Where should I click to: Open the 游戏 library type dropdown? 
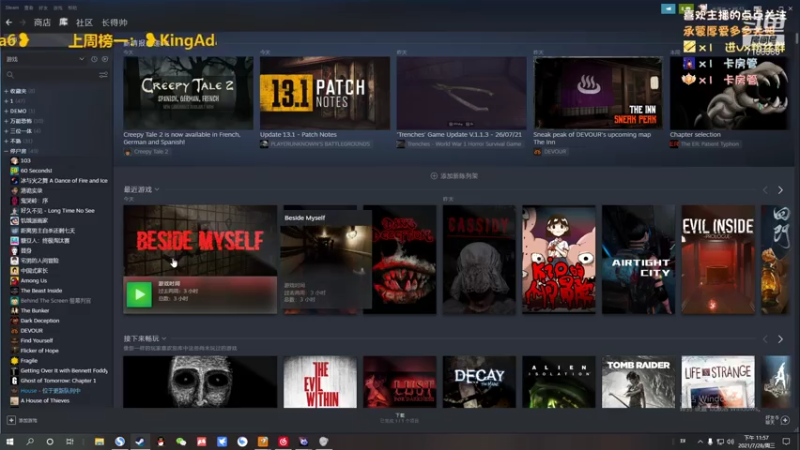click(x=45, y=59)
